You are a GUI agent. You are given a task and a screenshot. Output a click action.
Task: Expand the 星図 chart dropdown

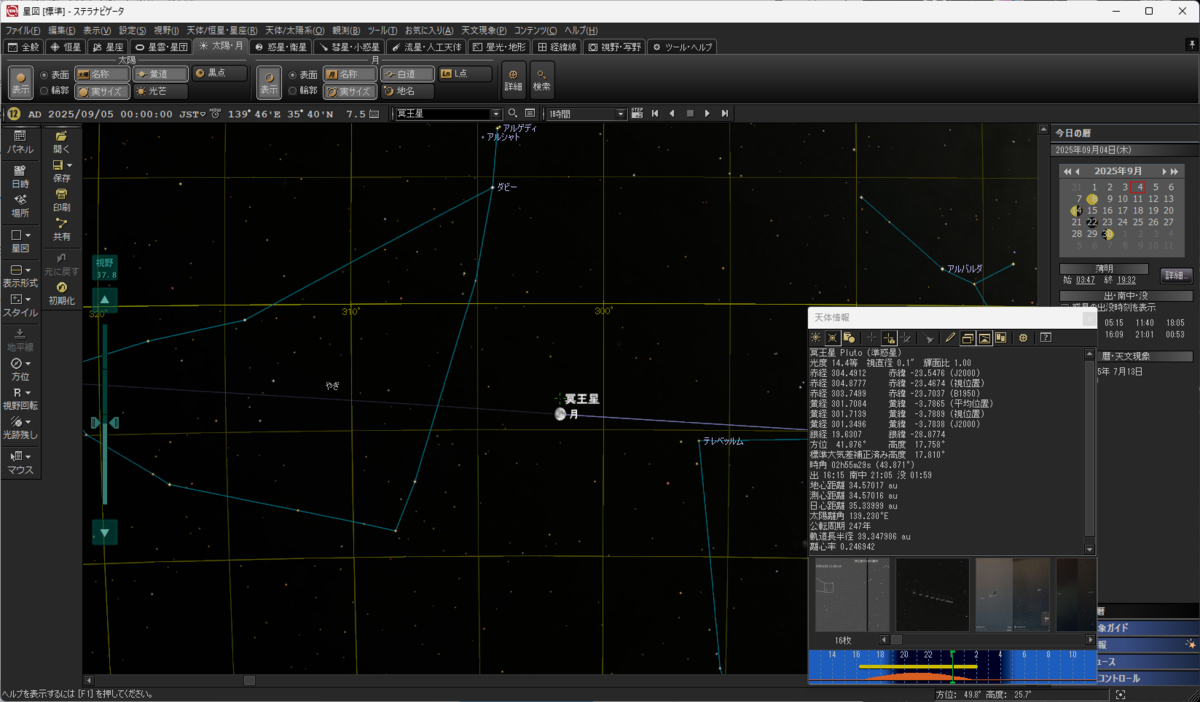click(28, 235)
